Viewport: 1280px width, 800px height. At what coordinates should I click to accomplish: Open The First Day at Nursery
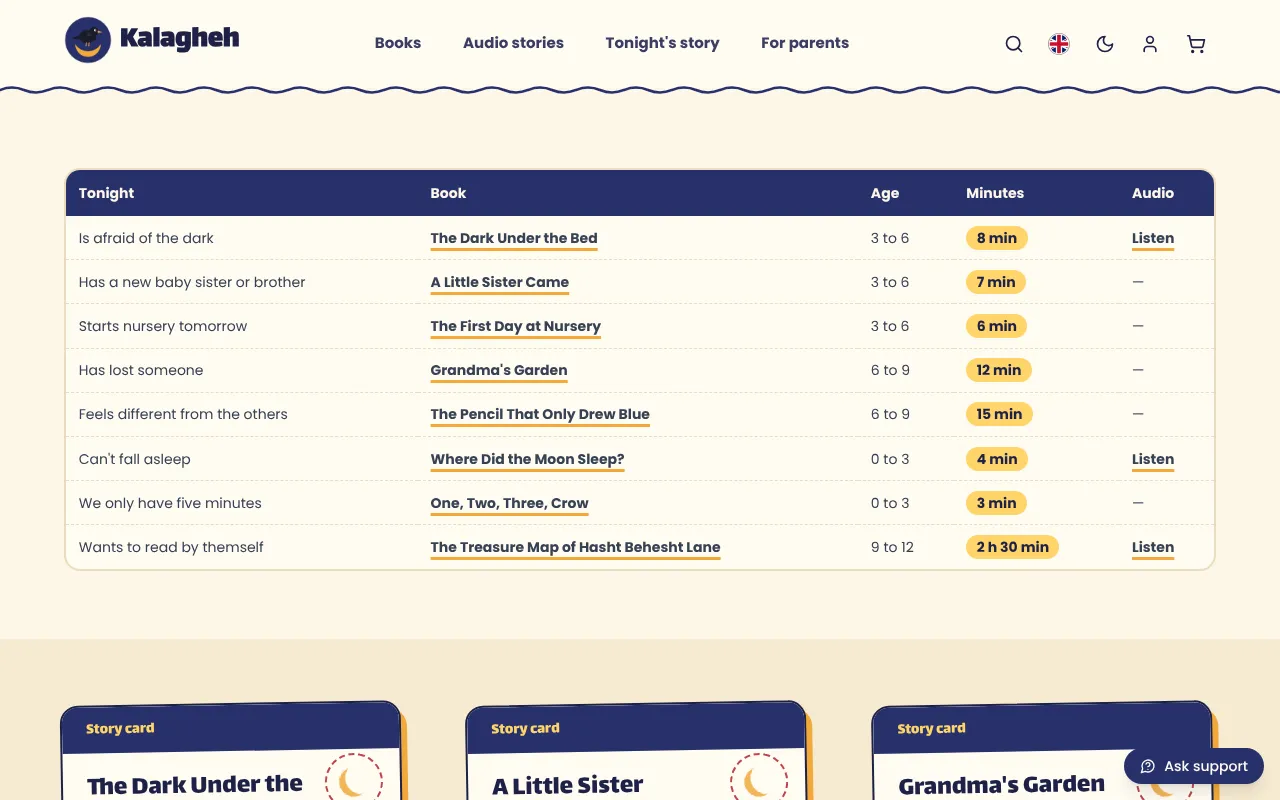tap(516, 326)
